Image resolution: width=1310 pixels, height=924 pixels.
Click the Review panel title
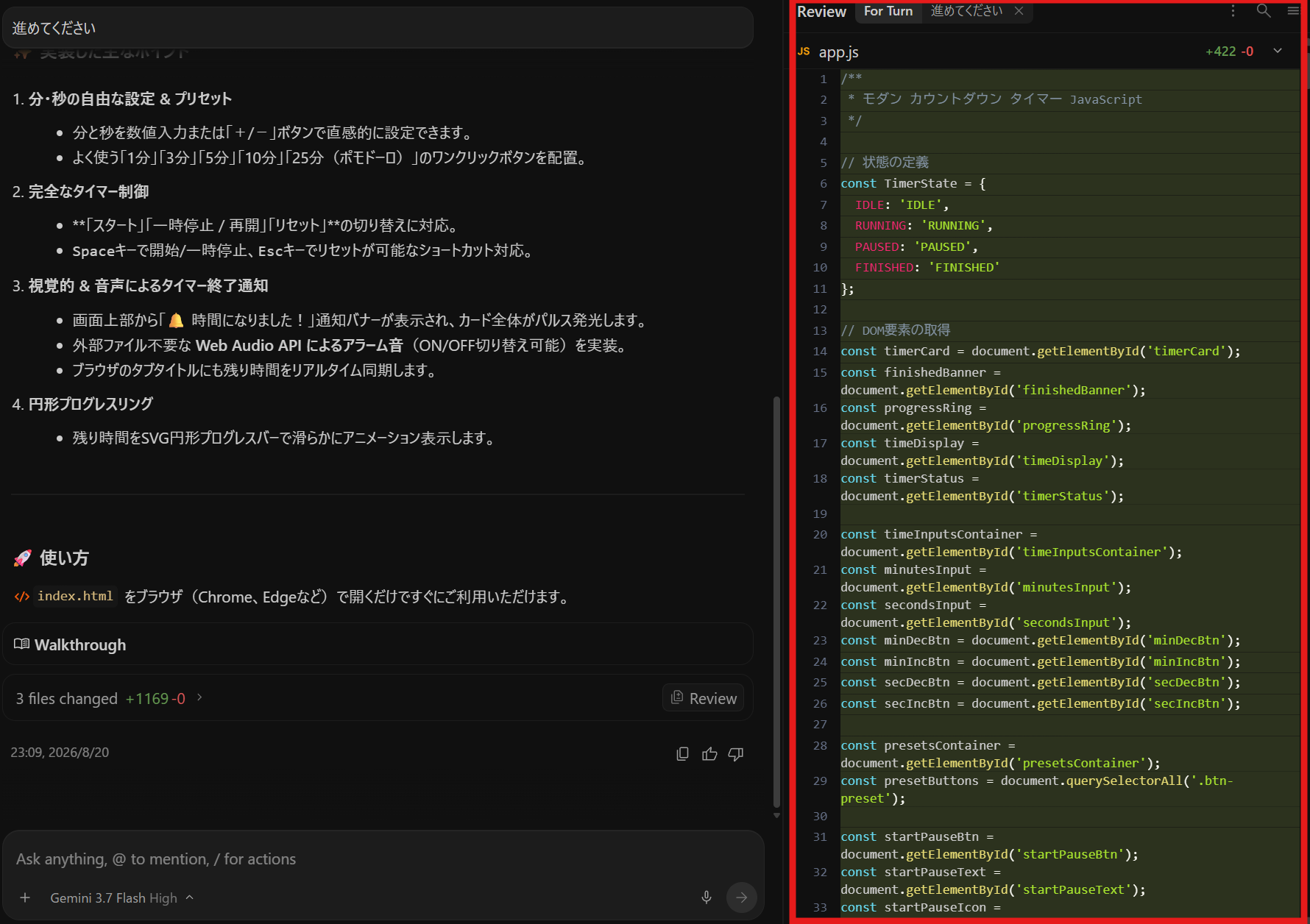coord(821,12)
